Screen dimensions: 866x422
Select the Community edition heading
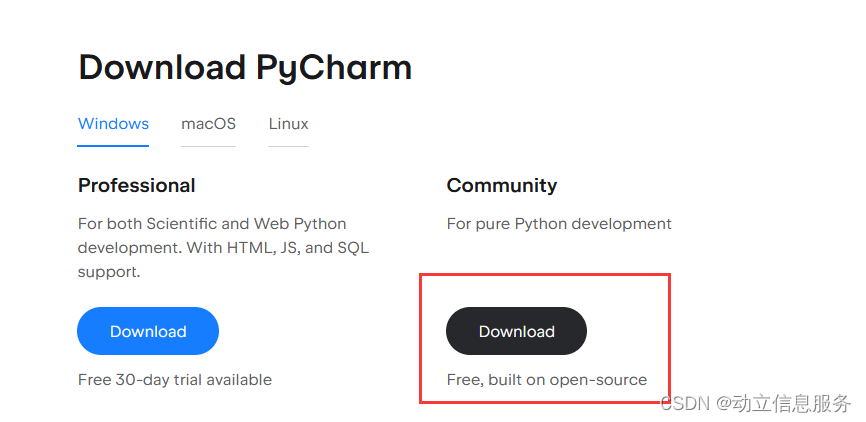click(x=502, y=185)
